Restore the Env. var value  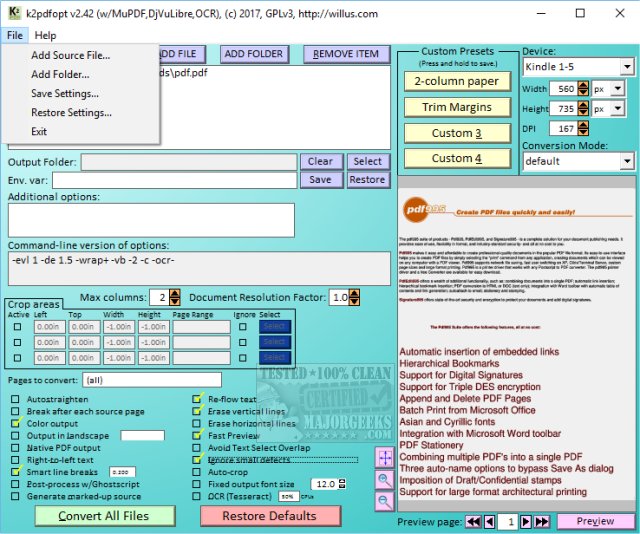pos(368,180)
